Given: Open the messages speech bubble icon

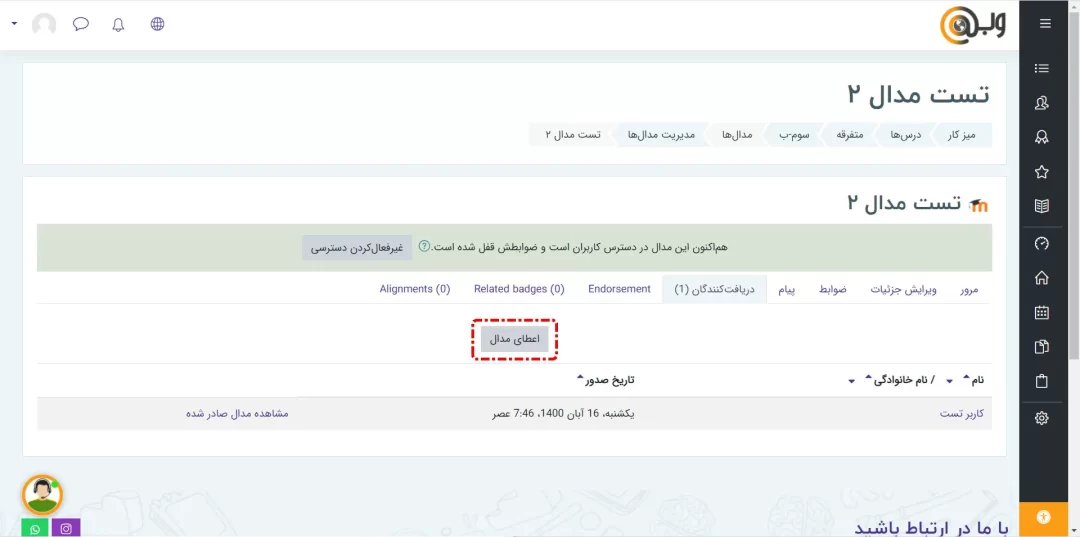Looking at the screenshot, I should click(81, 25).
